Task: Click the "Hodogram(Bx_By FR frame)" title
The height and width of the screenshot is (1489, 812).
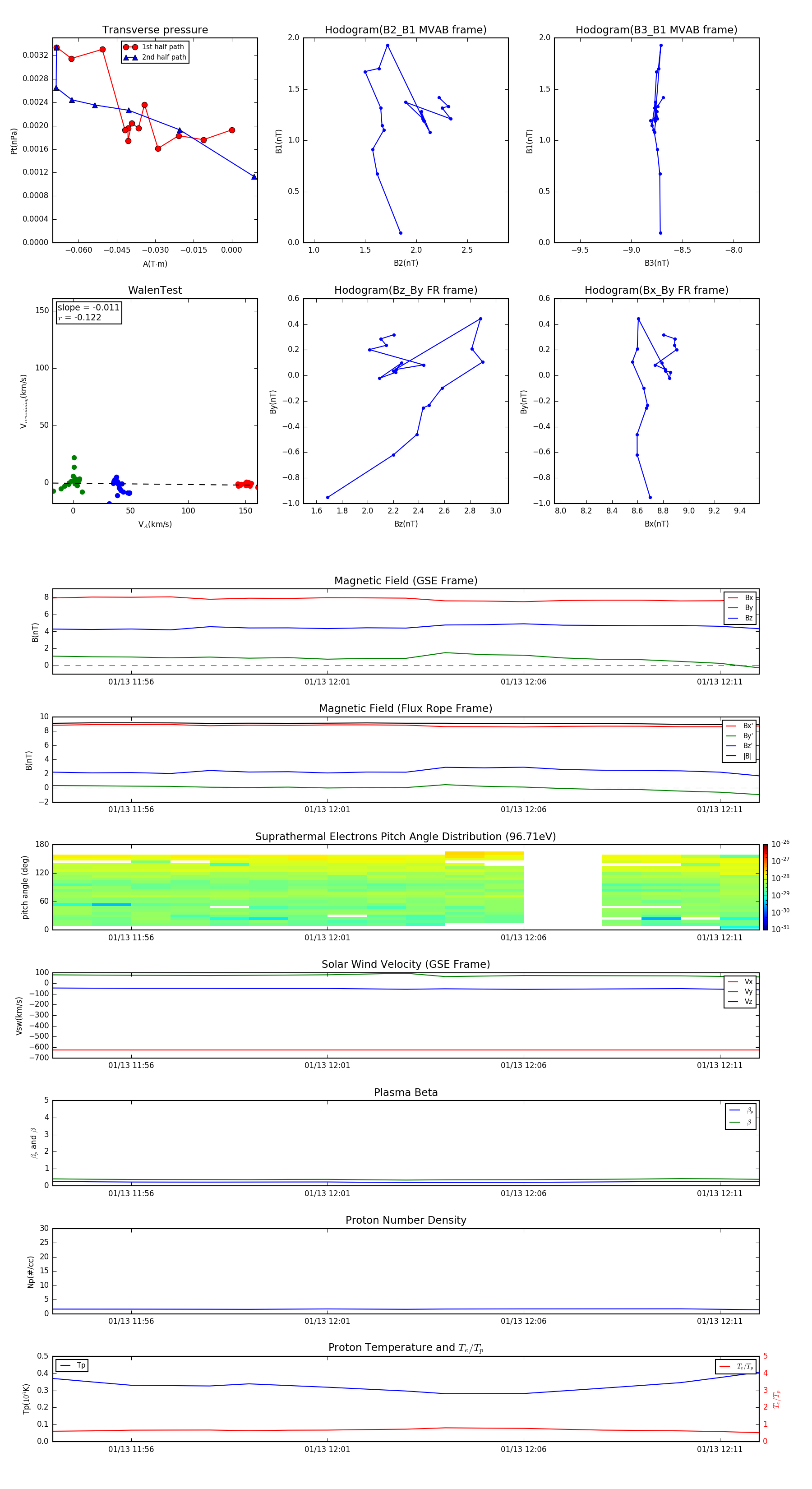Action: click(656, 290)
